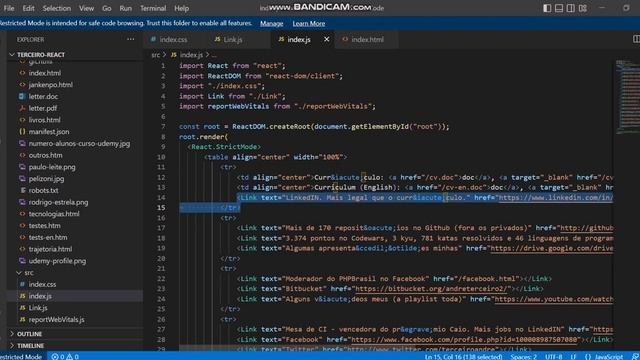Click 'import reportWebVitals' line 5
640x360 pixels.
277,107
